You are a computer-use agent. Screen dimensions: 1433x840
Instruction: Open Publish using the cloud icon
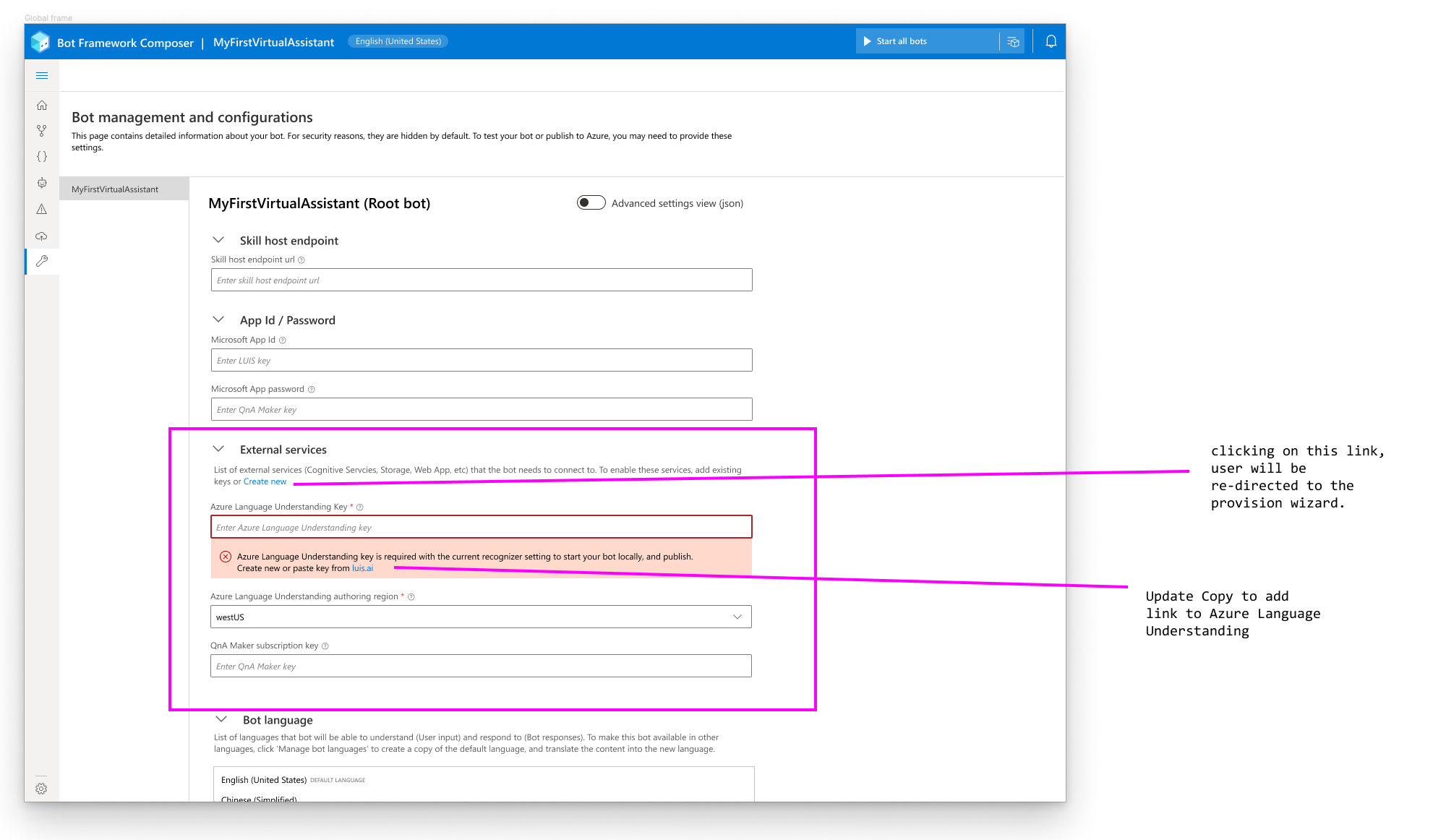pyautogui.click(x=42, y=236)
